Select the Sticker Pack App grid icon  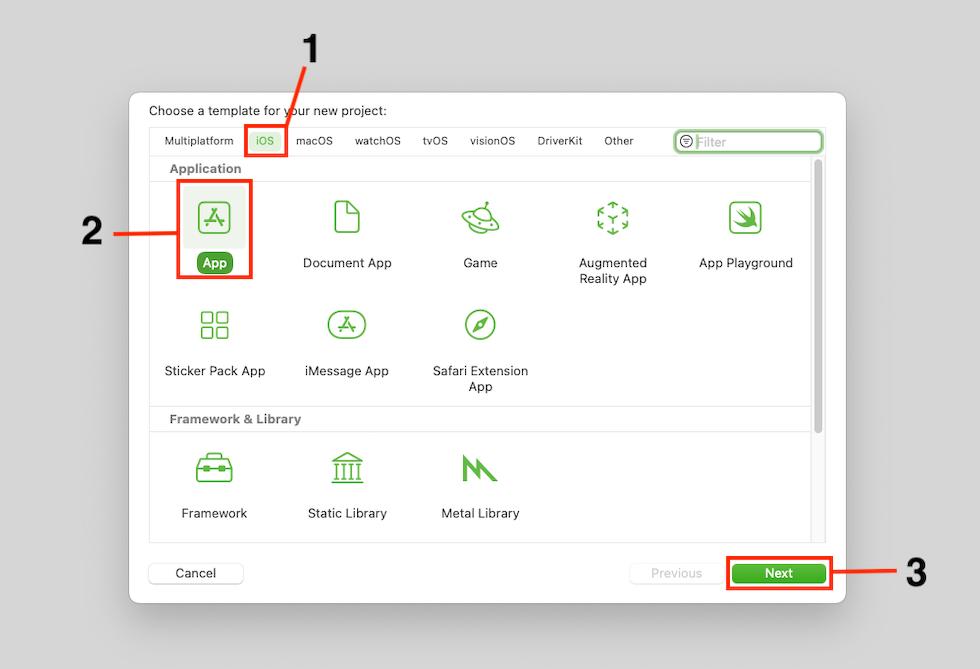tap(214, 325)
